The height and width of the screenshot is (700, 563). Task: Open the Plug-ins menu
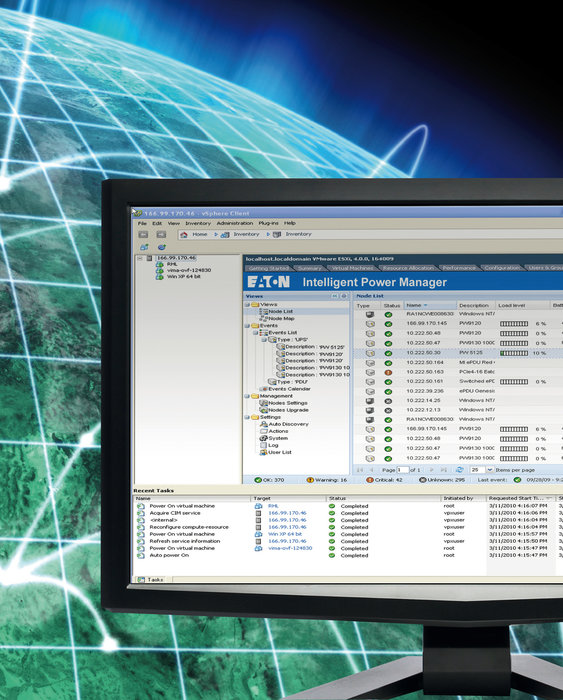[x=268, y=223]
